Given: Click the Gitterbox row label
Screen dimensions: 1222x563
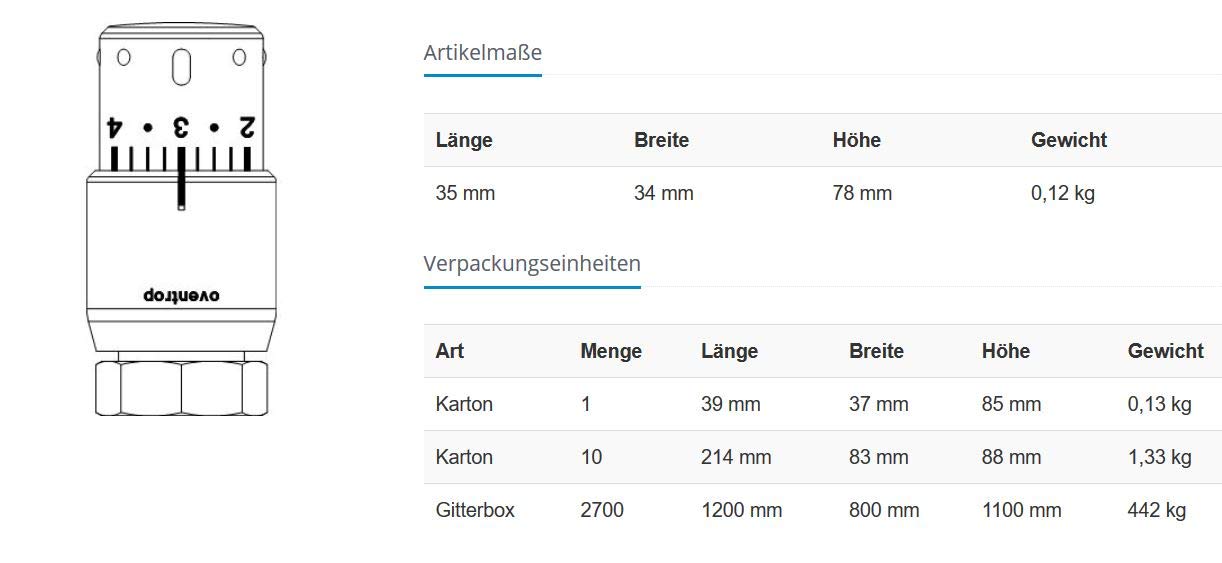Looking at the screenshot, I should click(475, 510).
